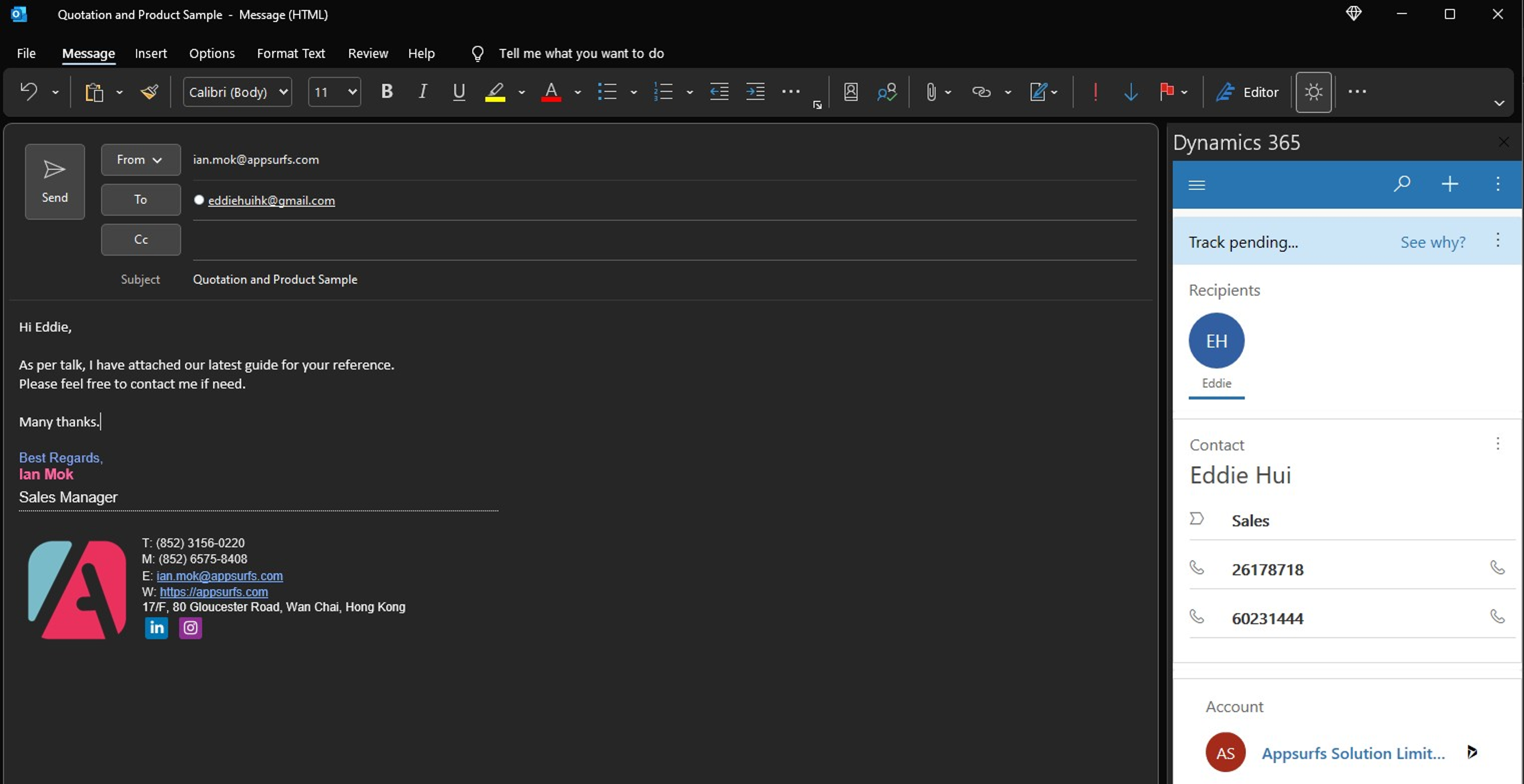
Task: Click the To recipients button
Action: tap(140, 199)
